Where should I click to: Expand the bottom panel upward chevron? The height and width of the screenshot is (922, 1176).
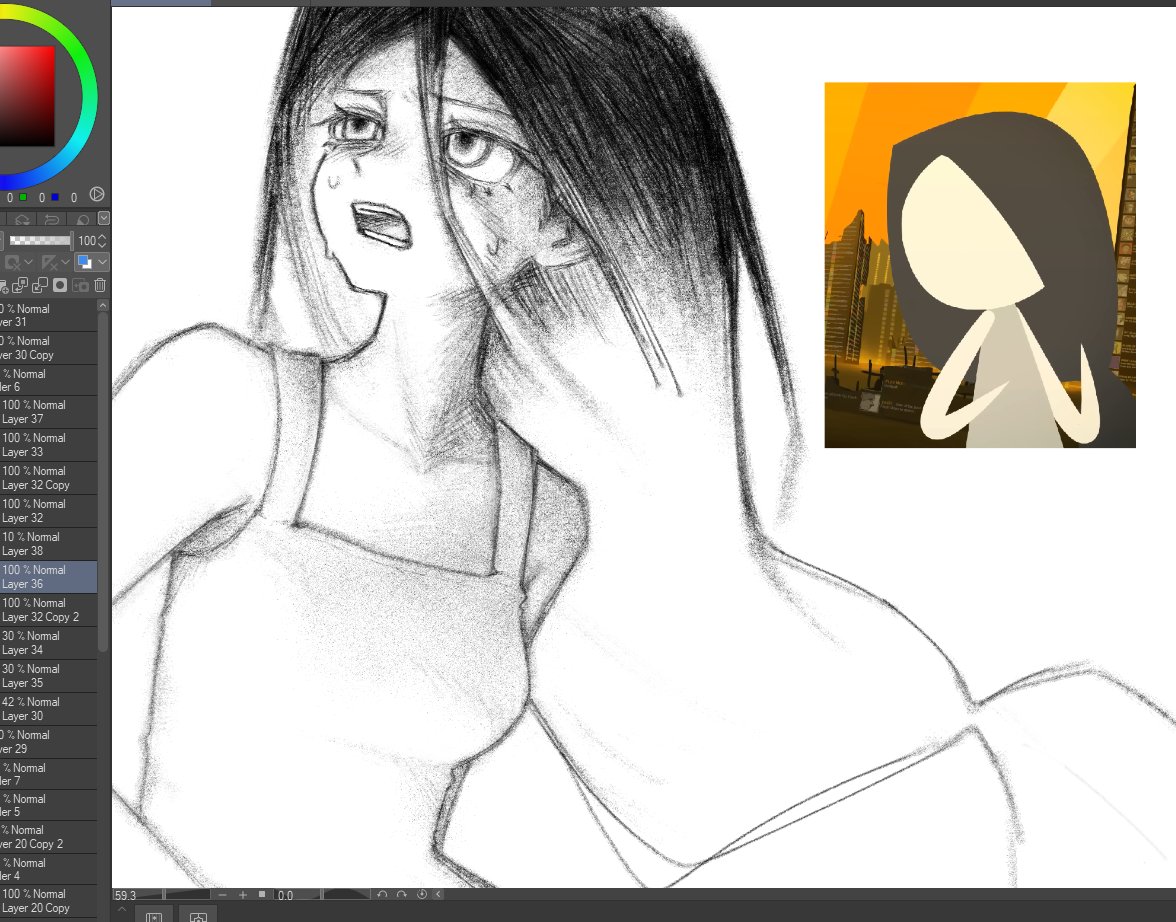tap(122, 910)
